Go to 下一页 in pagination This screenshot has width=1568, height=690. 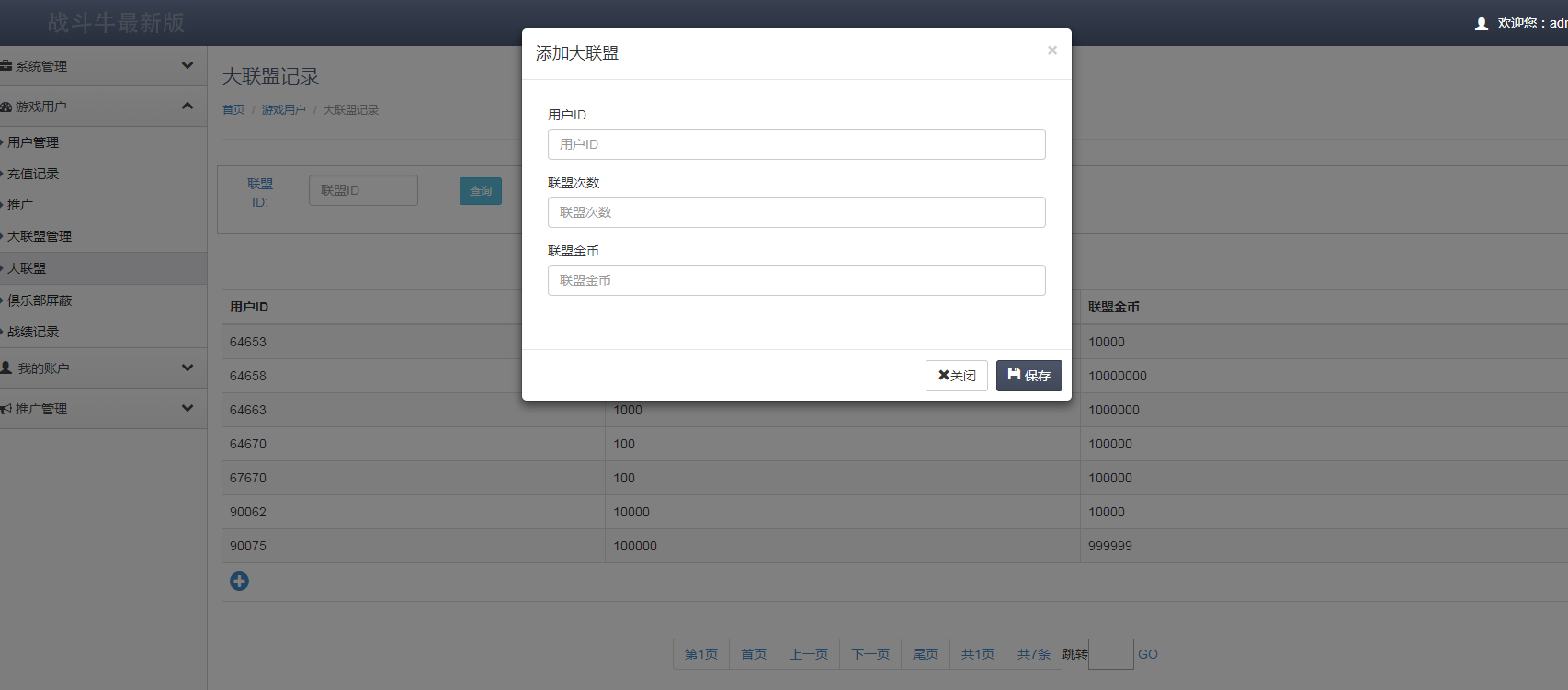[869, 654]
